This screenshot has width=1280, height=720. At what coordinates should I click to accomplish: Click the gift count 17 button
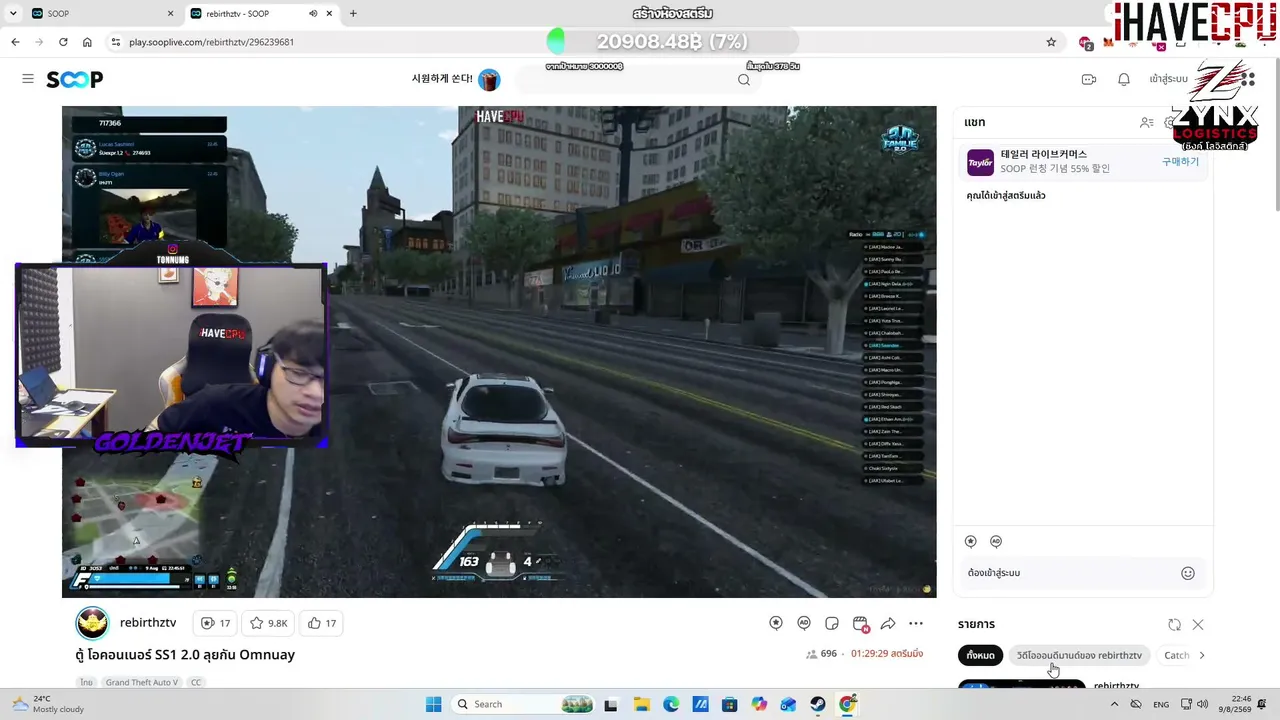(215, 623)
